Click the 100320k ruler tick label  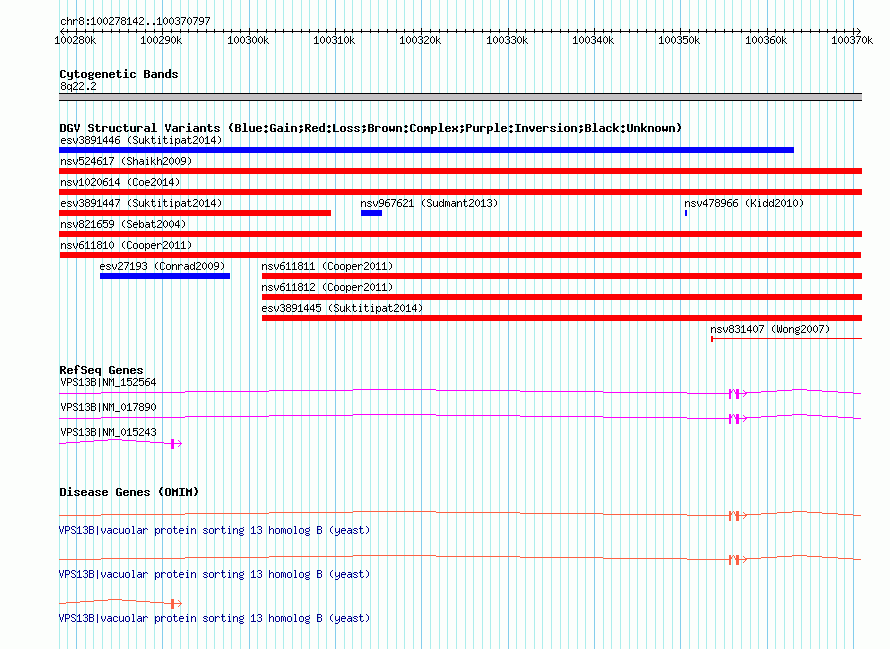pos(420,40)
